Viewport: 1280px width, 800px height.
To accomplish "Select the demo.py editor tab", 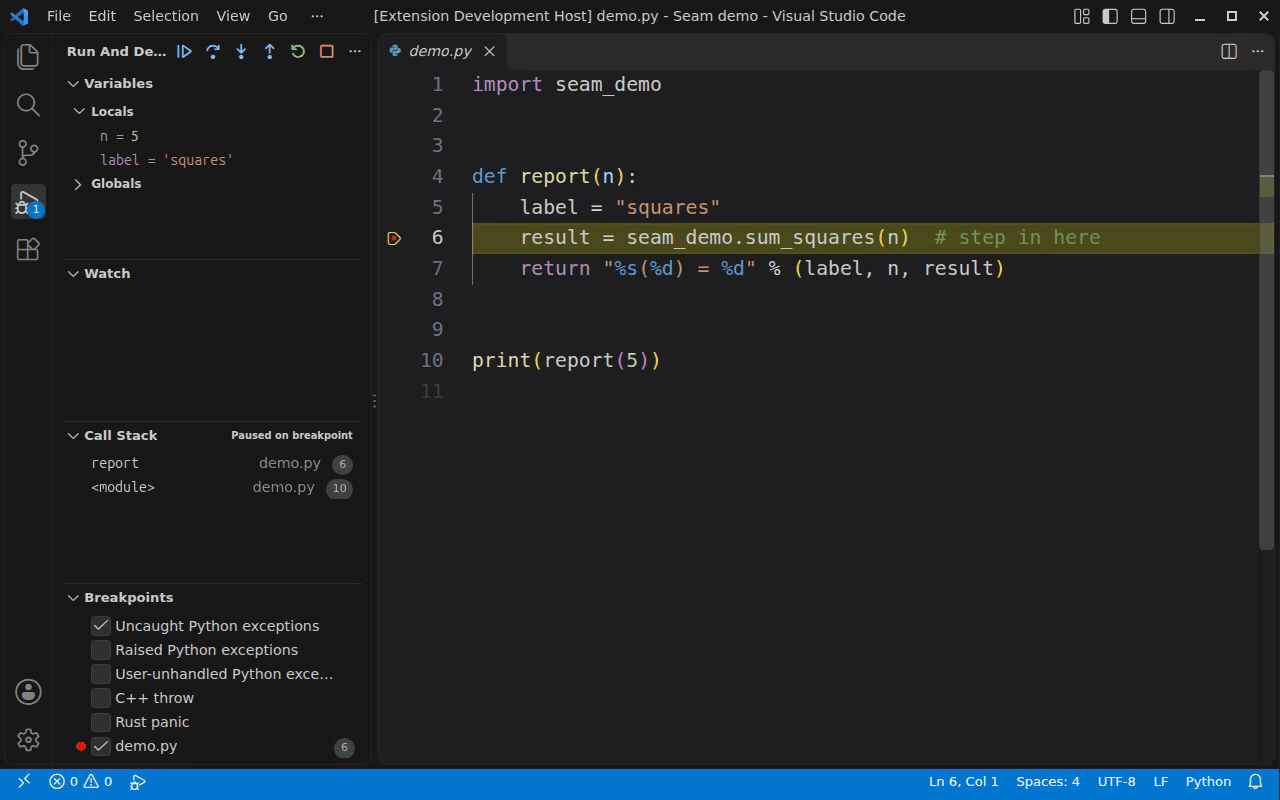I will coord(440,51).
